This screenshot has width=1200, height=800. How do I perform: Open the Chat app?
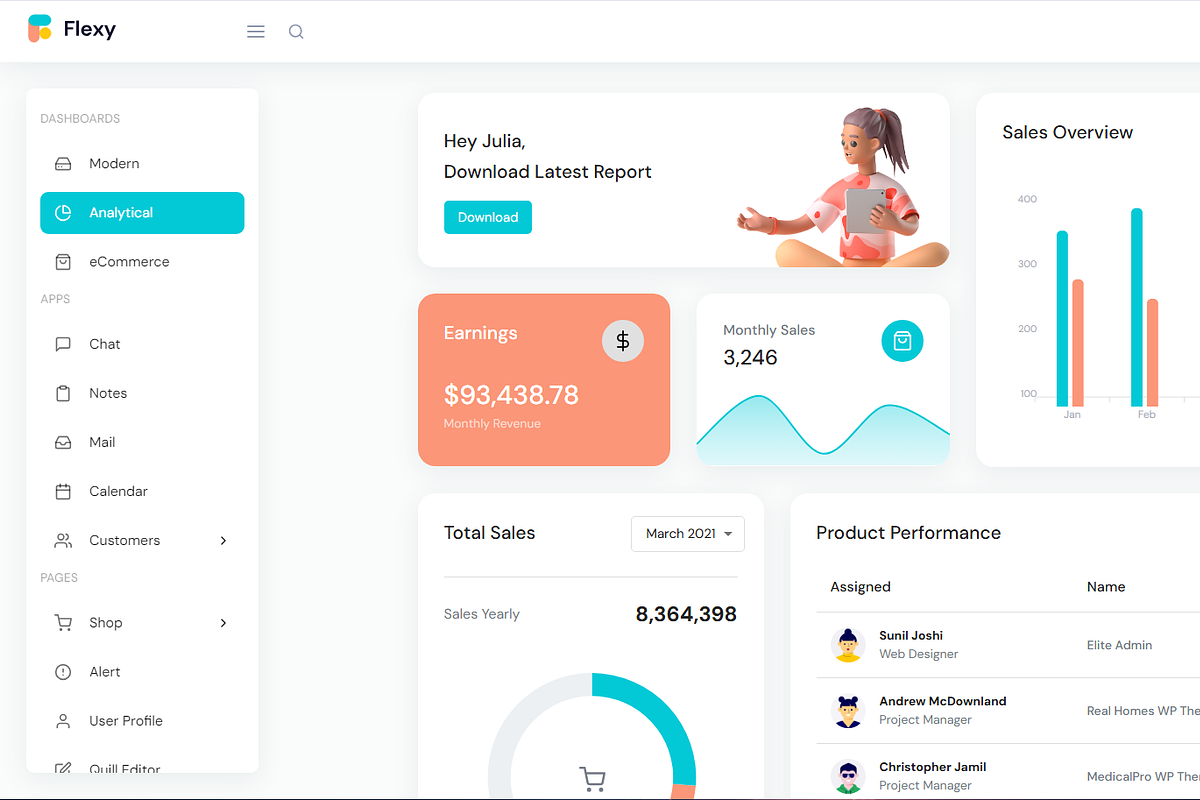tap(142, 344)
